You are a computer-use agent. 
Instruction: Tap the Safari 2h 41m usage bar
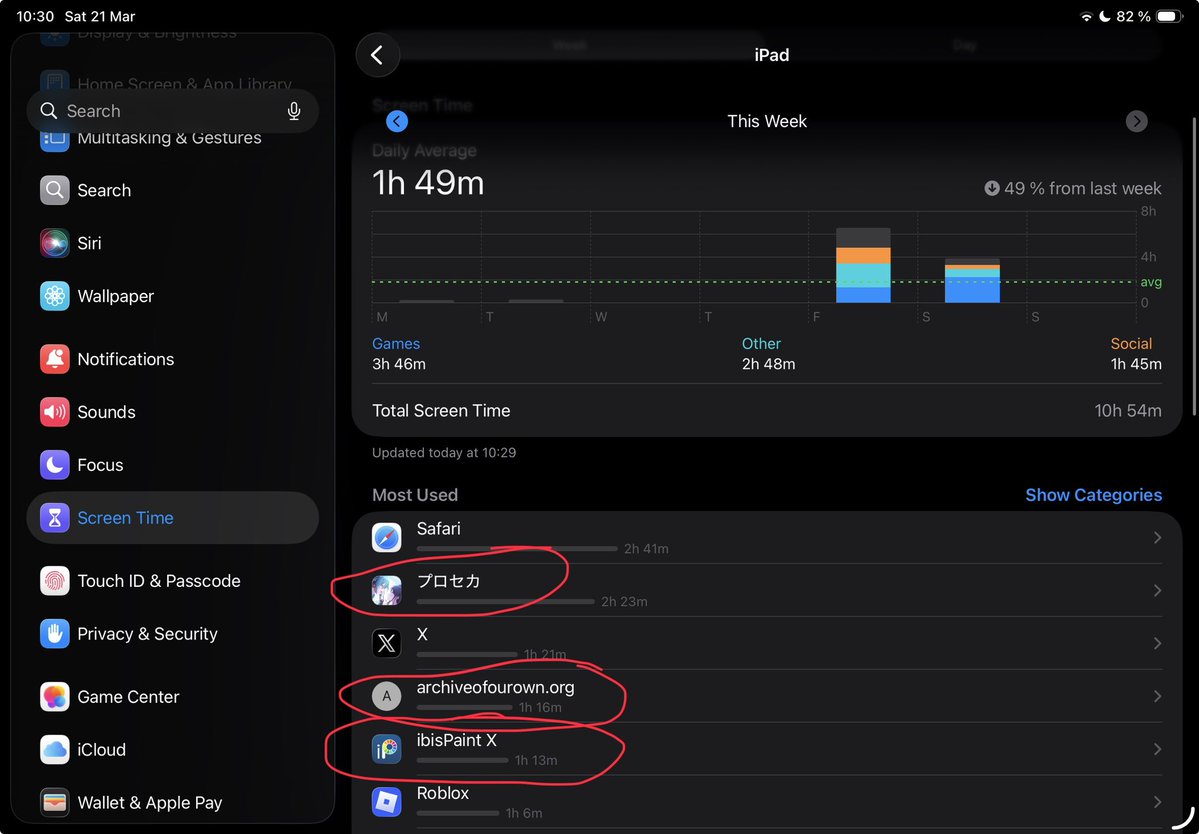[x=517, y=549]
